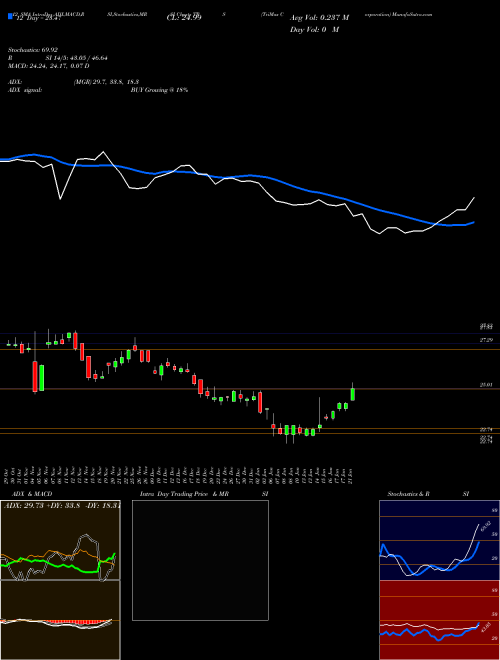
Task: Select the blue Stochastics chart panel
Action: pos(439,540)
